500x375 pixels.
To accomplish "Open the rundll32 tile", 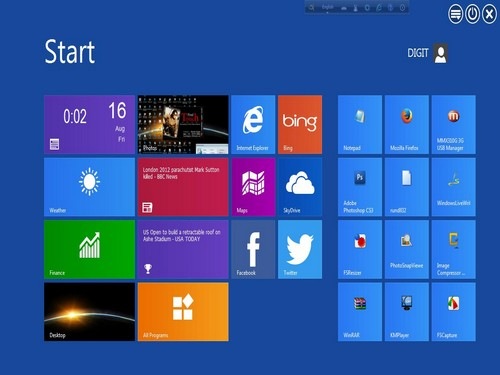I will click(x=407, y=187).
